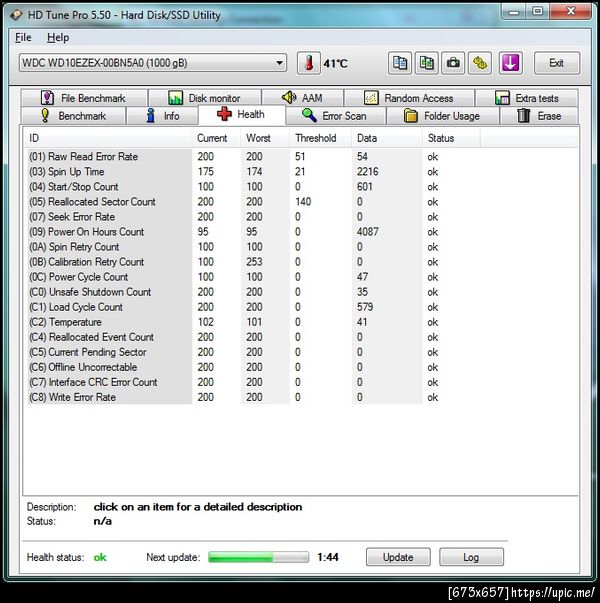Click the 140 threshold value
Image resolution: width=600 pixels, height=603 pixels.
303,202
